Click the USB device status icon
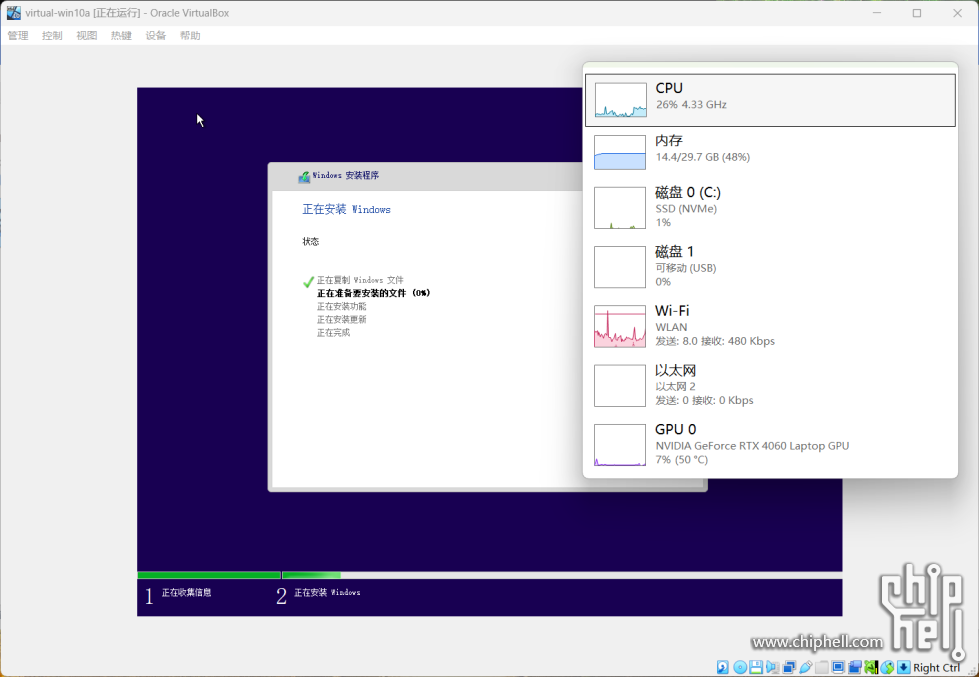Image resolution: width=979 pixels, height=677 pixels. (x=805, y=667)
